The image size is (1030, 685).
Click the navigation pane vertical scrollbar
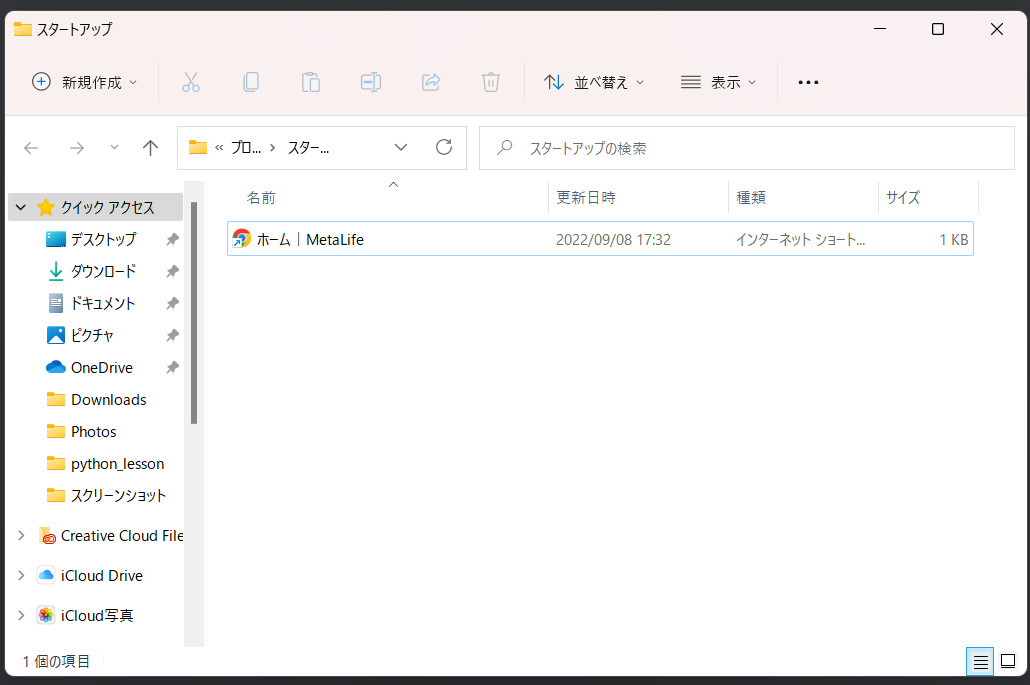pyautogui.click(x=194, y=313)
